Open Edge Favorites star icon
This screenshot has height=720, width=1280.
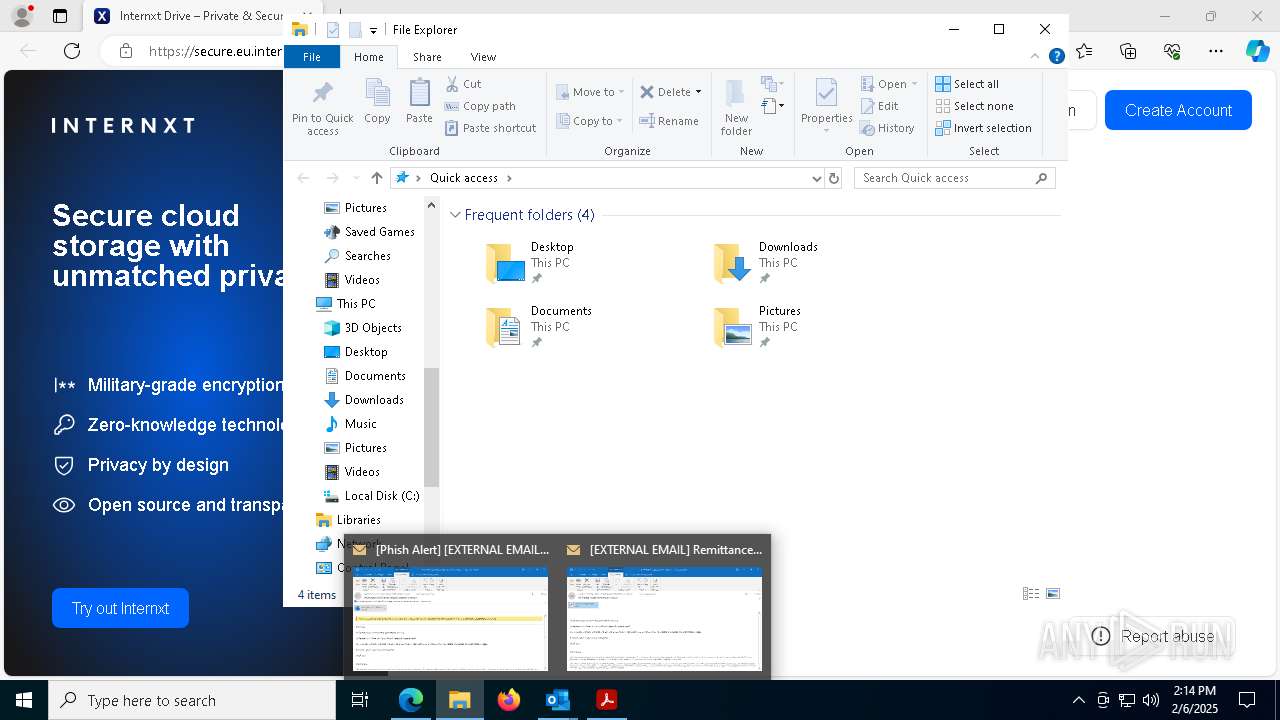click(1084, 51)
